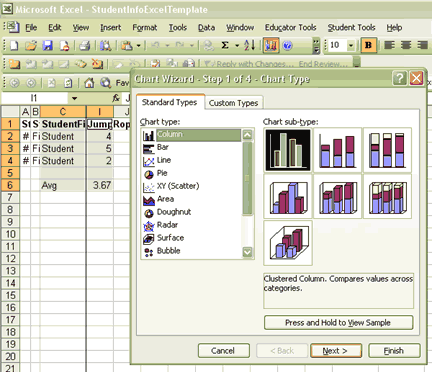Open Excel Help blue question icon
This screenshot has width=433, height=373.
pyautogui.click(x=287, y=45)
